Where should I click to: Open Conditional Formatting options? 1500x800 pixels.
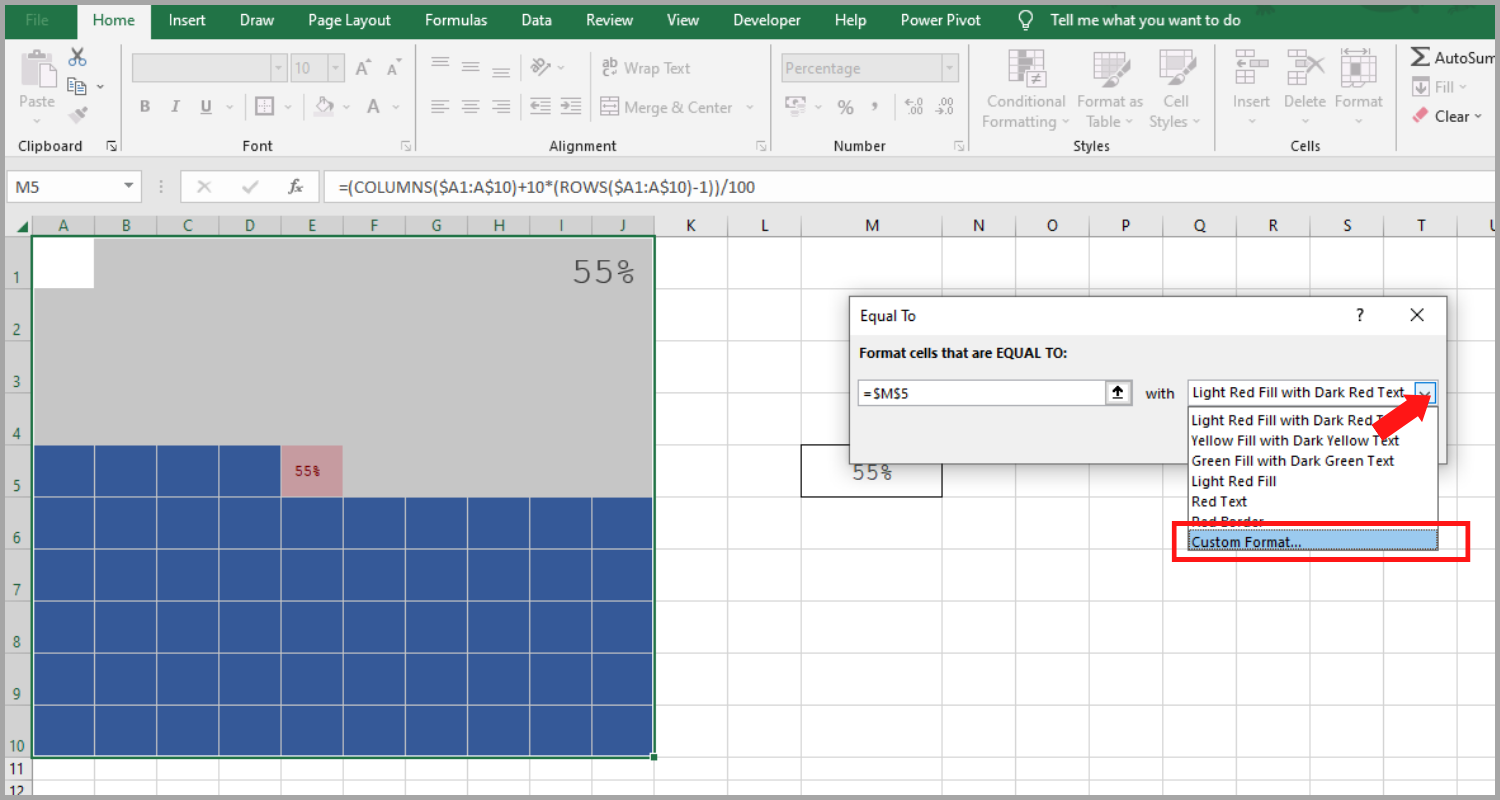click(x=1025, y=90)
